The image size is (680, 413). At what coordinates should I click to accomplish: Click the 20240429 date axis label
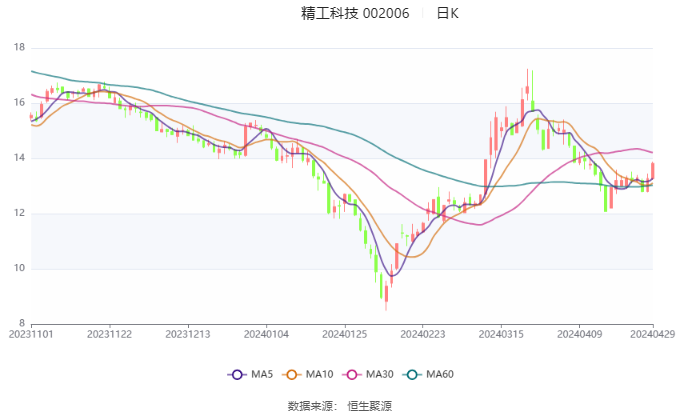coord(652,334)
